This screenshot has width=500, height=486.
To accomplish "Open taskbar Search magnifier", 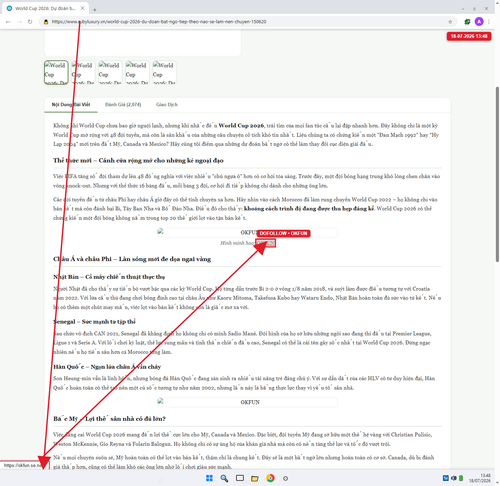I will coord(224,478).
